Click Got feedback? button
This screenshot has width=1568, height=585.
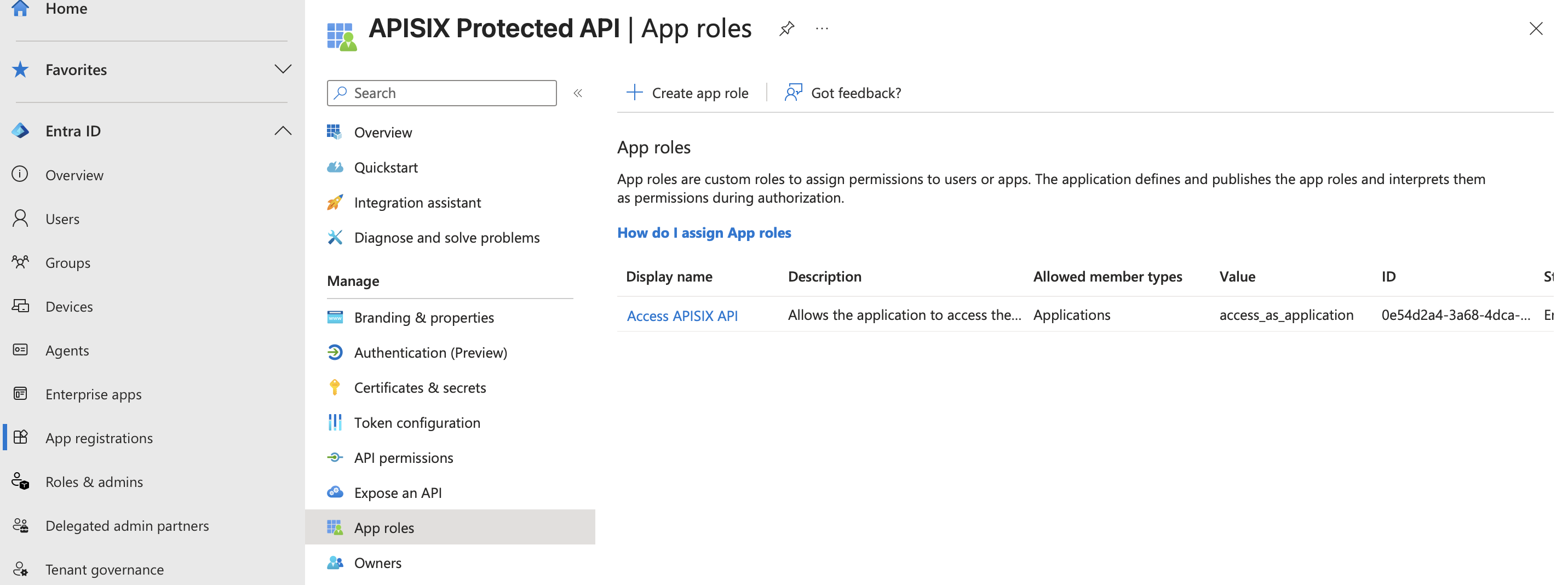point(842,93)
